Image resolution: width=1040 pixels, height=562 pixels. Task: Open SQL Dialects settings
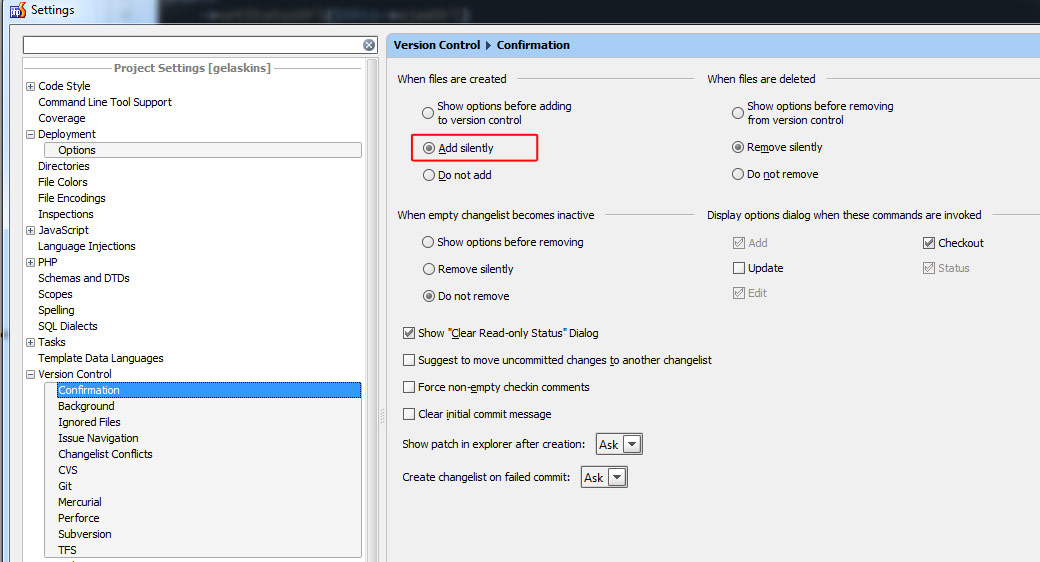click(x=68, y=326)
